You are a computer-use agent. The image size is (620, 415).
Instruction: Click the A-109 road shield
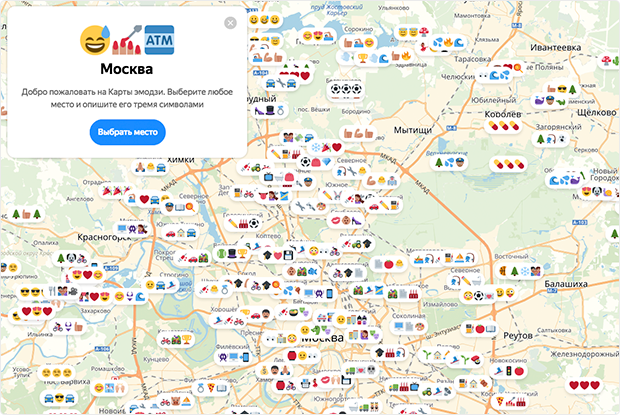tap(111, 268)
